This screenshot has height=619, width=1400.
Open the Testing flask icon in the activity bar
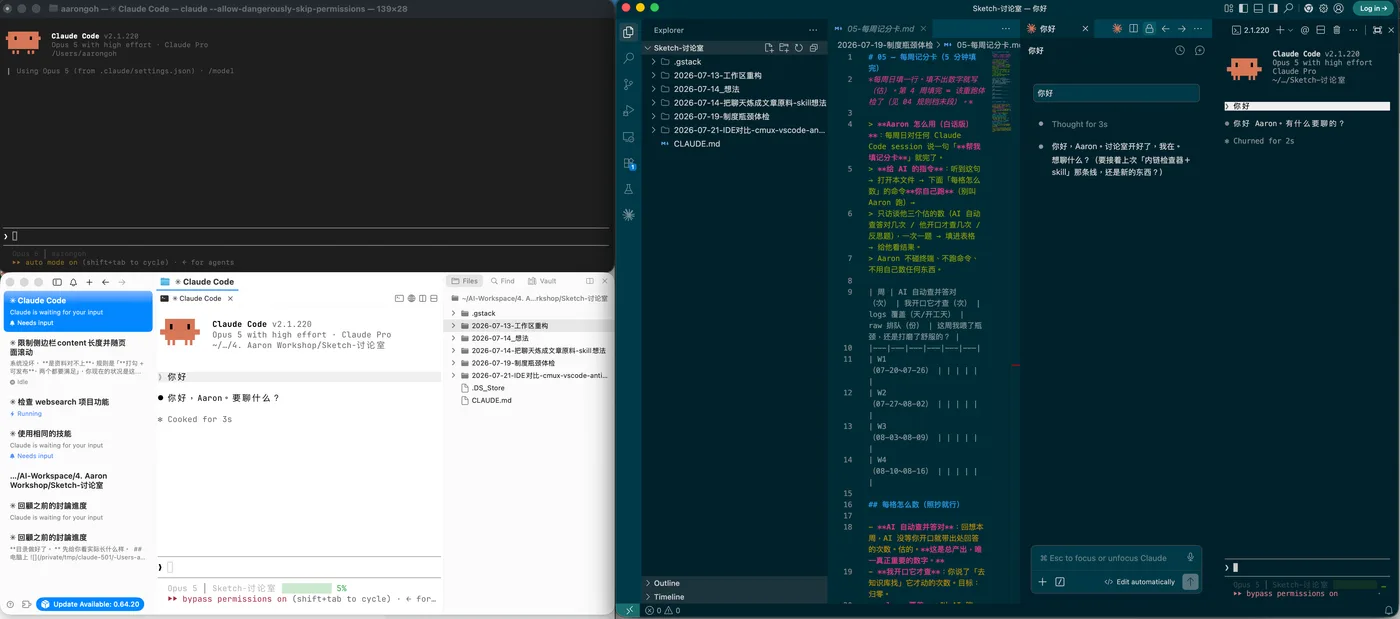tap(628, 188)
